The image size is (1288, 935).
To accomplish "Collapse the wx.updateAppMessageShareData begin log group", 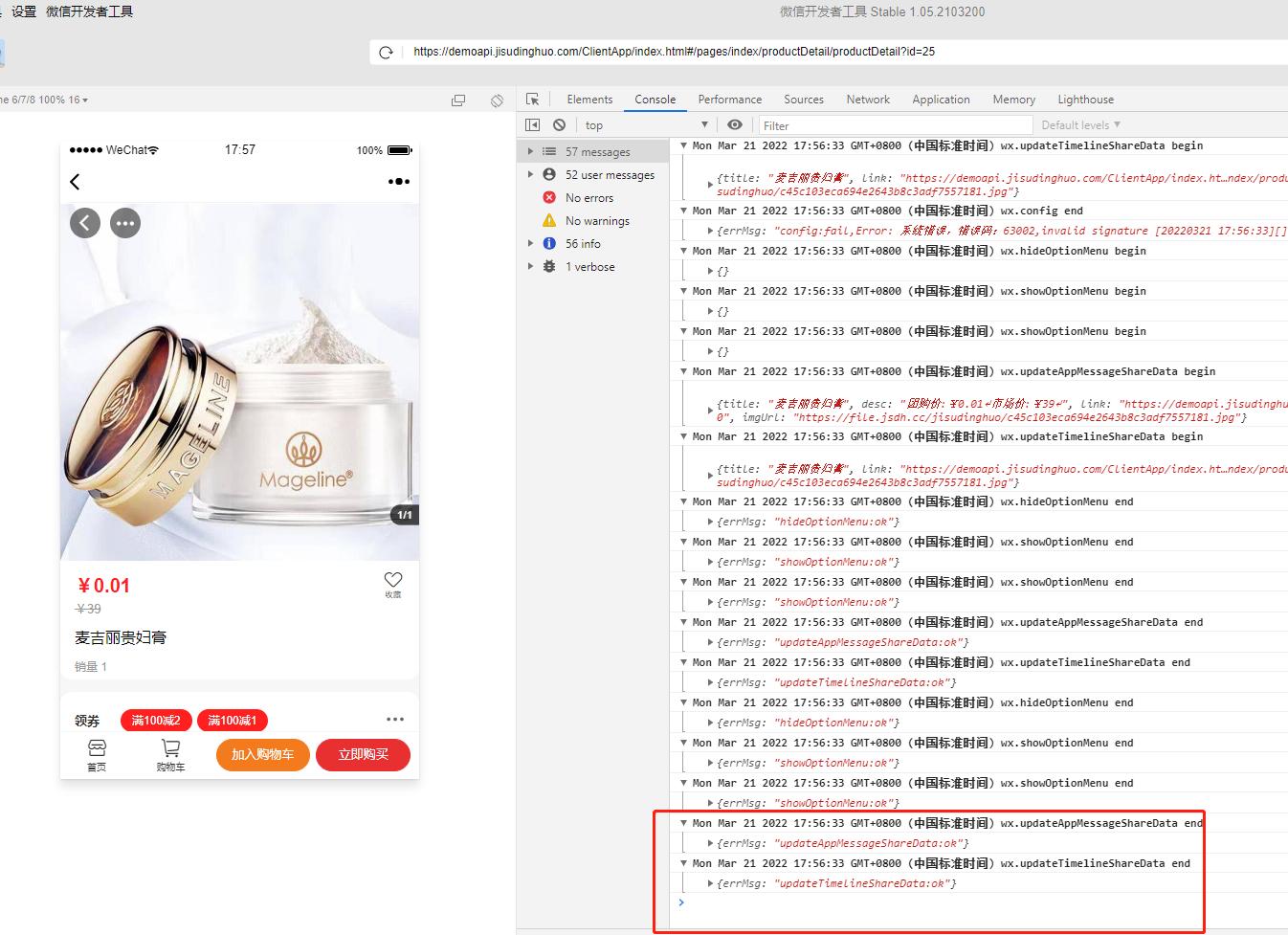I will 683,371.
